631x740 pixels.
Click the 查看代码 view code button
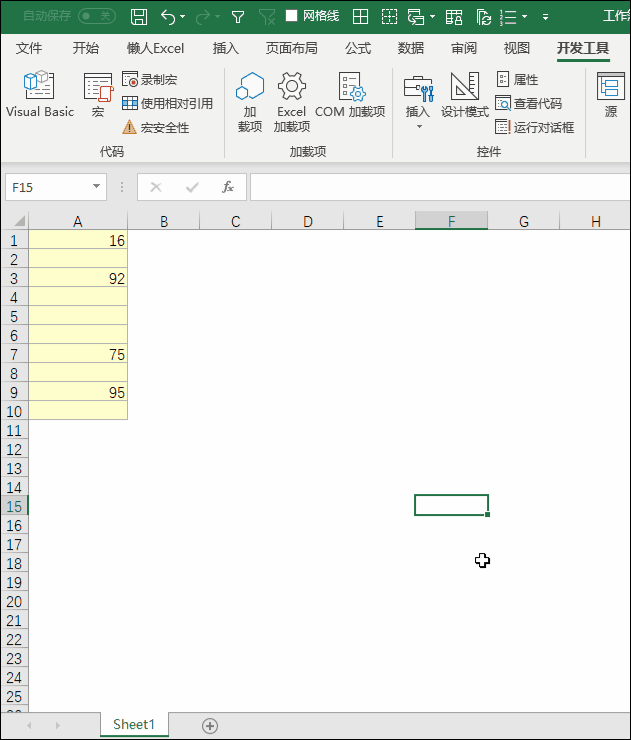pyautogui.click(x=529, y=103)
